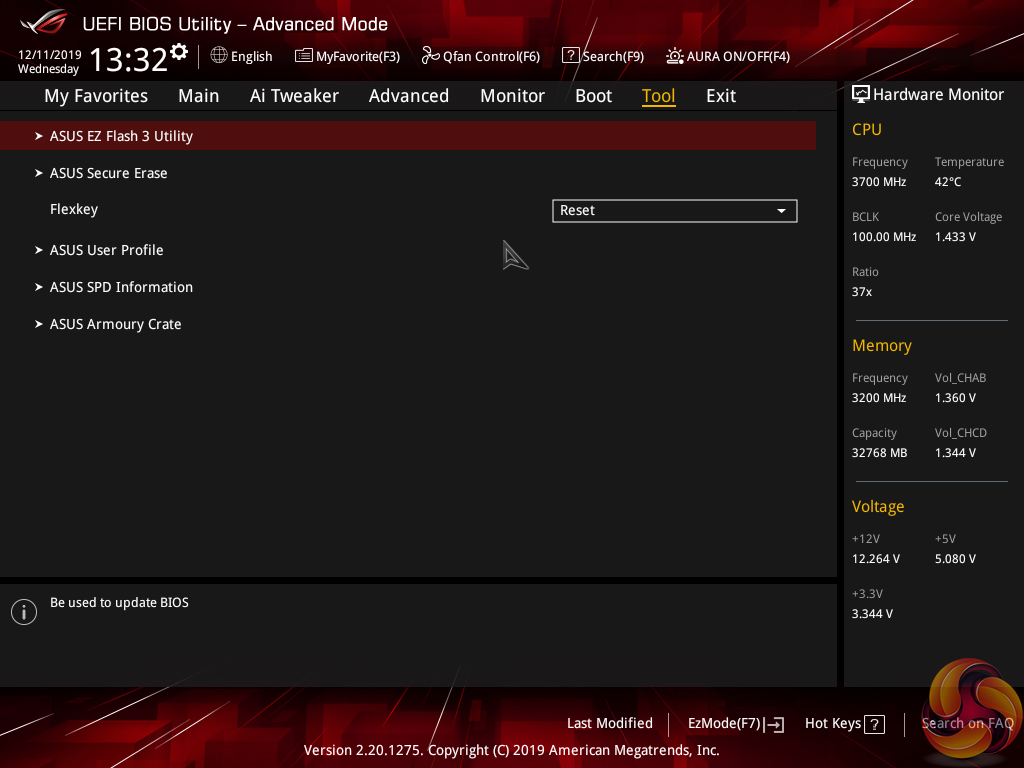Image resolution: width=1024 pixels, height=768 pixels.
Task: Click MyFavorite(F3) button
Action: 347,56
